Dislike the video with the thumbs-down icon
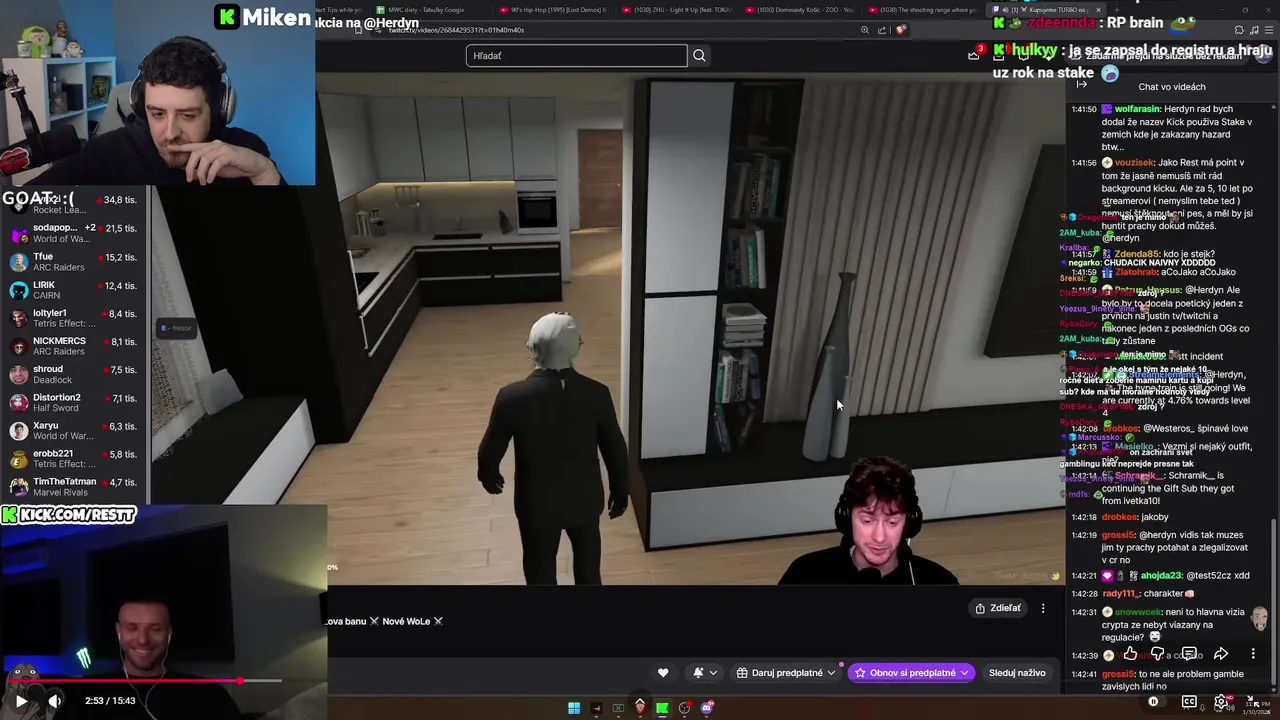This screenshot has height=720, width=1280. (1158, 654)
